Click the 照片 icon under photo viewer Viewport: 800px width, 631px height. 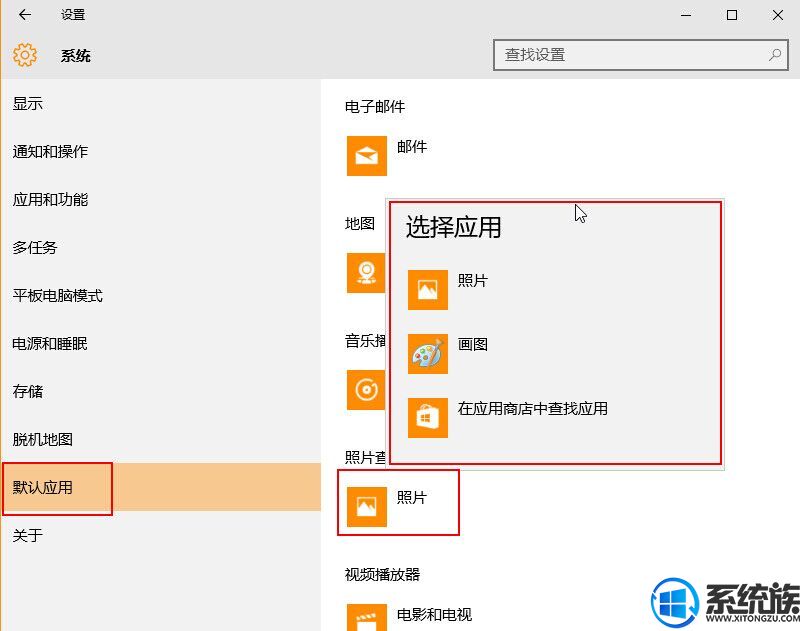(x=367, y=507)
